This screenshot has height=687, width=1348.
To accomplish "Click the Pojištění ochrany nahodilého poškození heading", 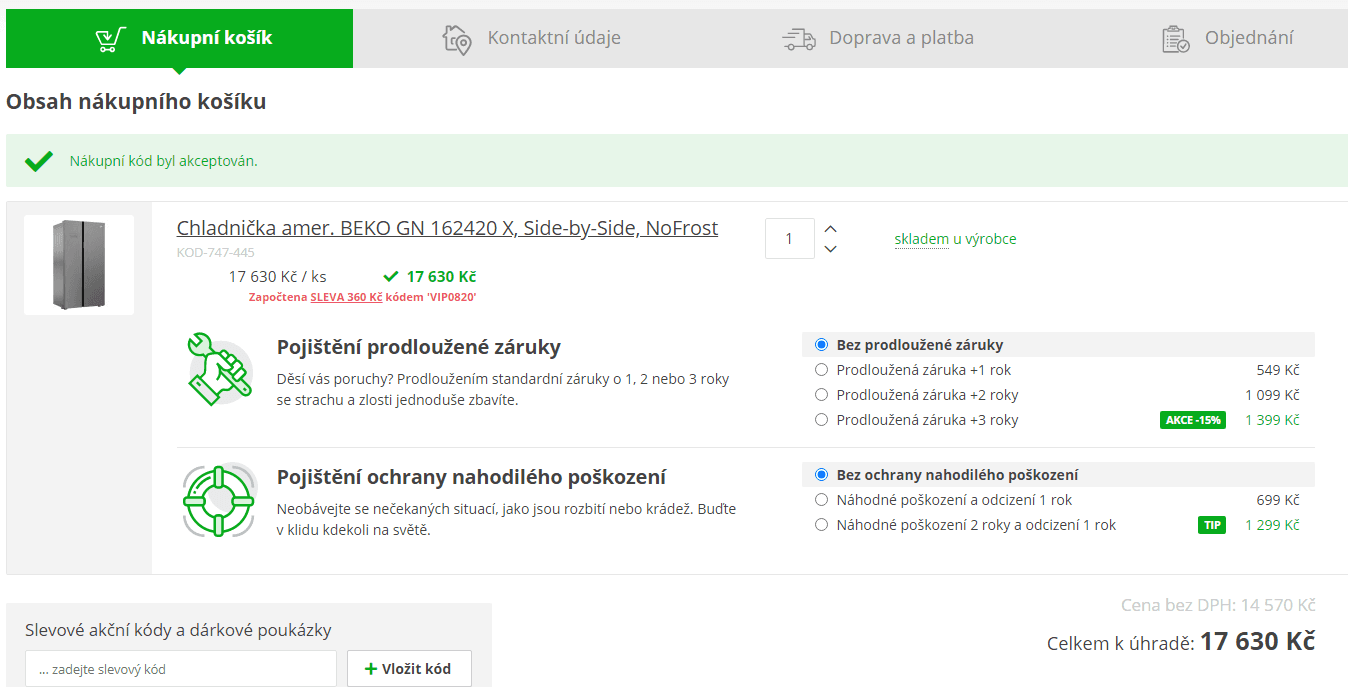I will coord(471,477).
